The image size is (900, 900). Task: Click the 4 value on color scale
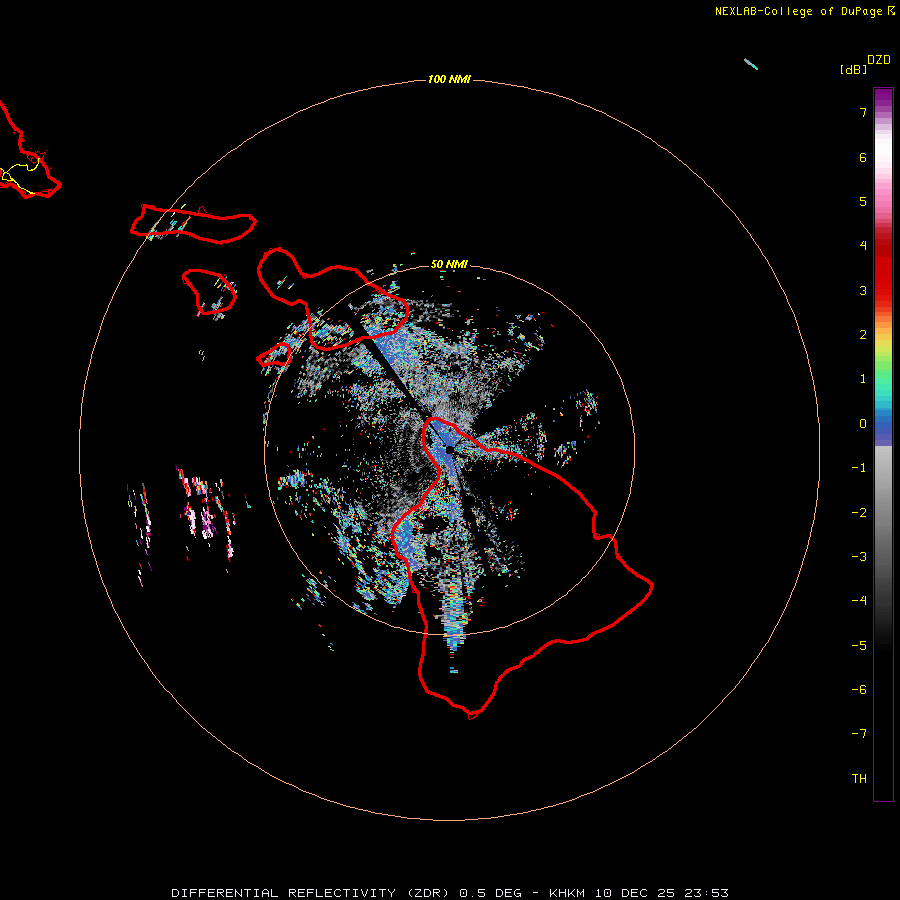pyautogui.click(x=863, y=246)
